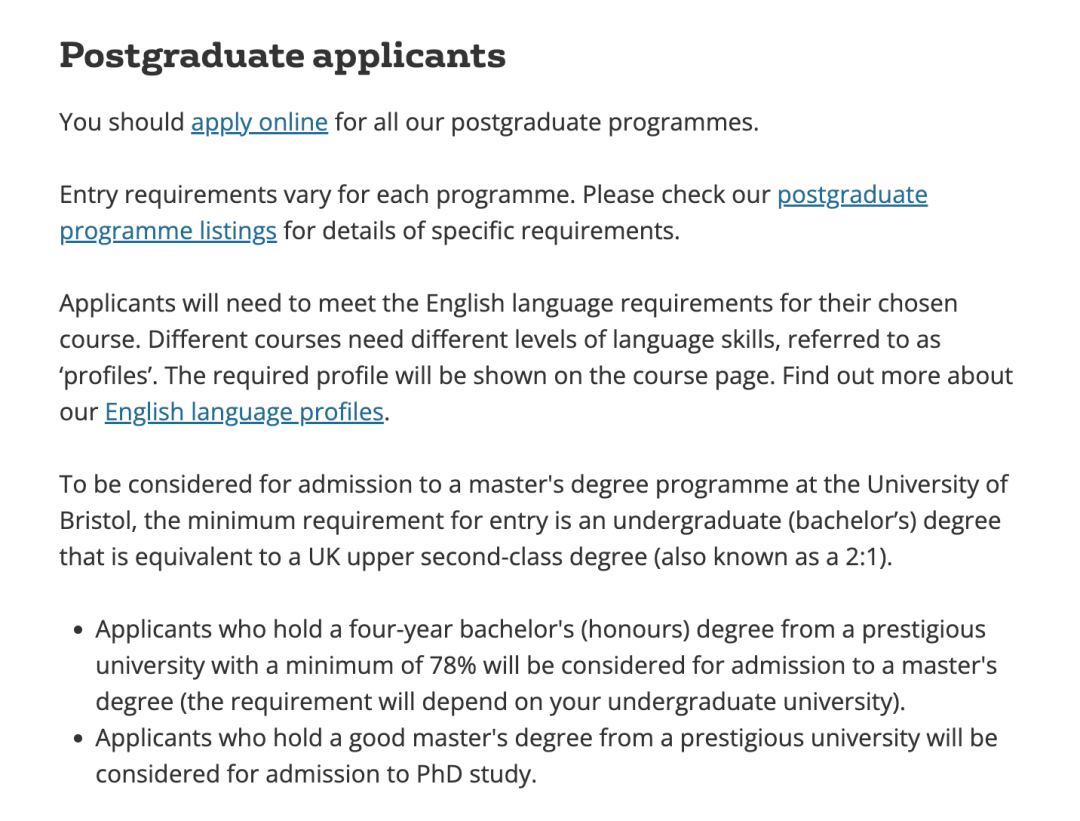Open the "English language profiles" link
Screen dimensions: 1080x821
tap(244, 412)
